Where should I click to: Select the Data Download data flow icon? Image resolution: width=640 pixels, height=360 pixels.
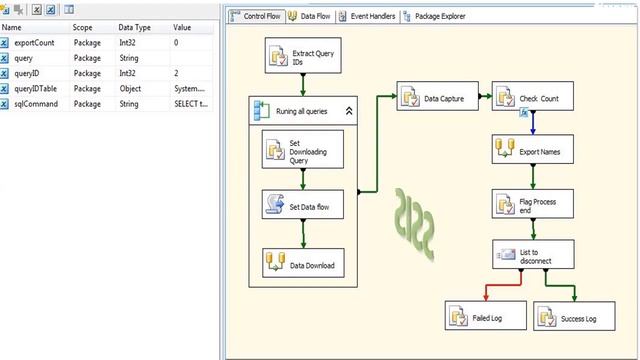coord(276,262)
